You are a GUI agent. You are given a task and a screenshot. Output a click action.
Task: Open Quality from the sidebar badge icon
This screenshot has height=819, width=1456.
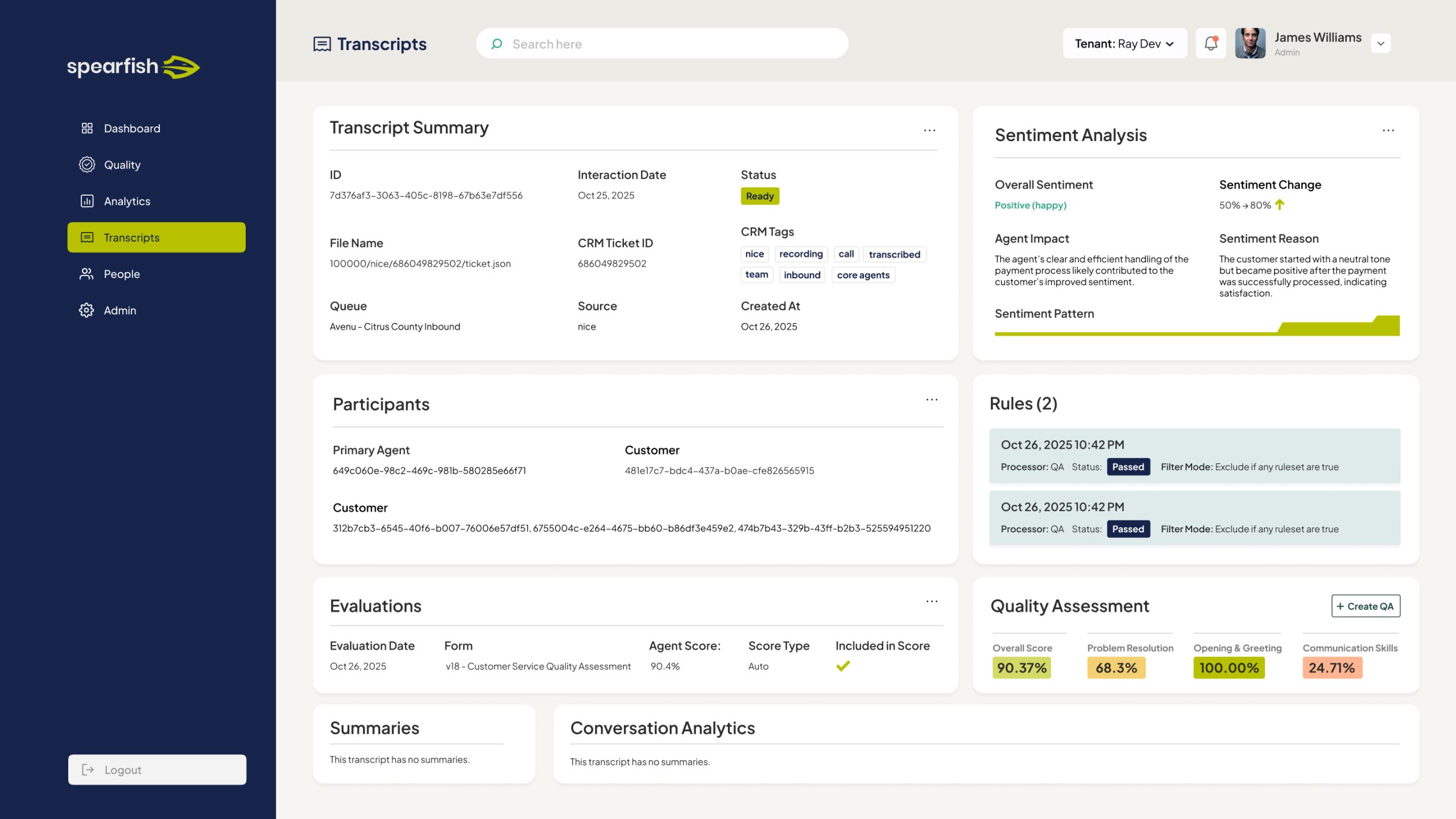[88, 164]
